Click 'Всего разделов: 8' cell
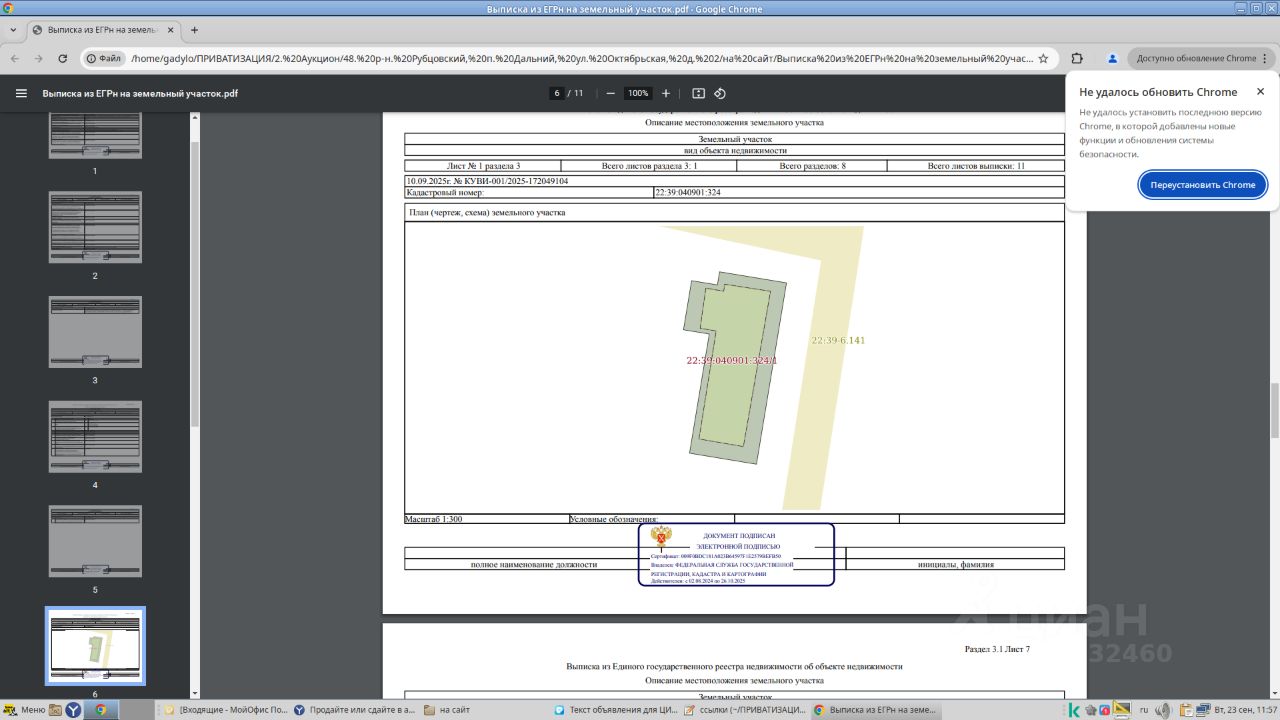 tap(813, 165)
